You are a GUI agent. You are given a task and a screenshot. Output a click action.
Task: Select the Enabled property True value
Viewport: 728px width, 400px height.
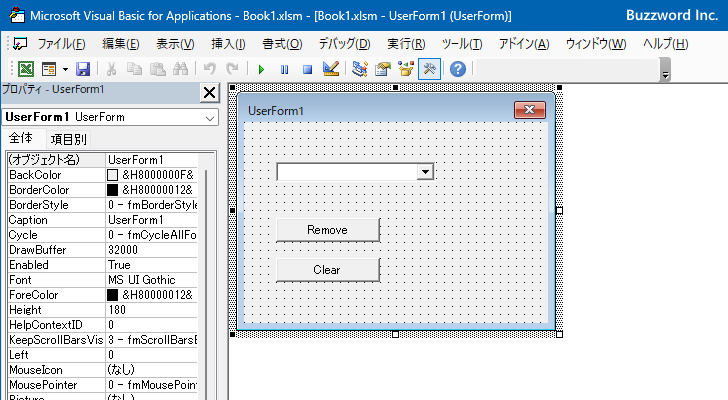coord(151,265)
